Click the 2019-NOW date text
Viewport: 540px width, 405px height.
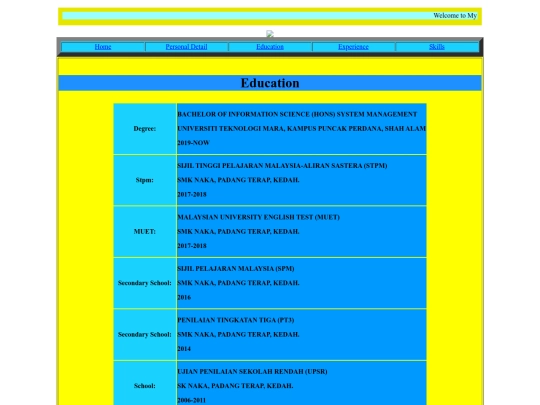click(x=193, y=143)
